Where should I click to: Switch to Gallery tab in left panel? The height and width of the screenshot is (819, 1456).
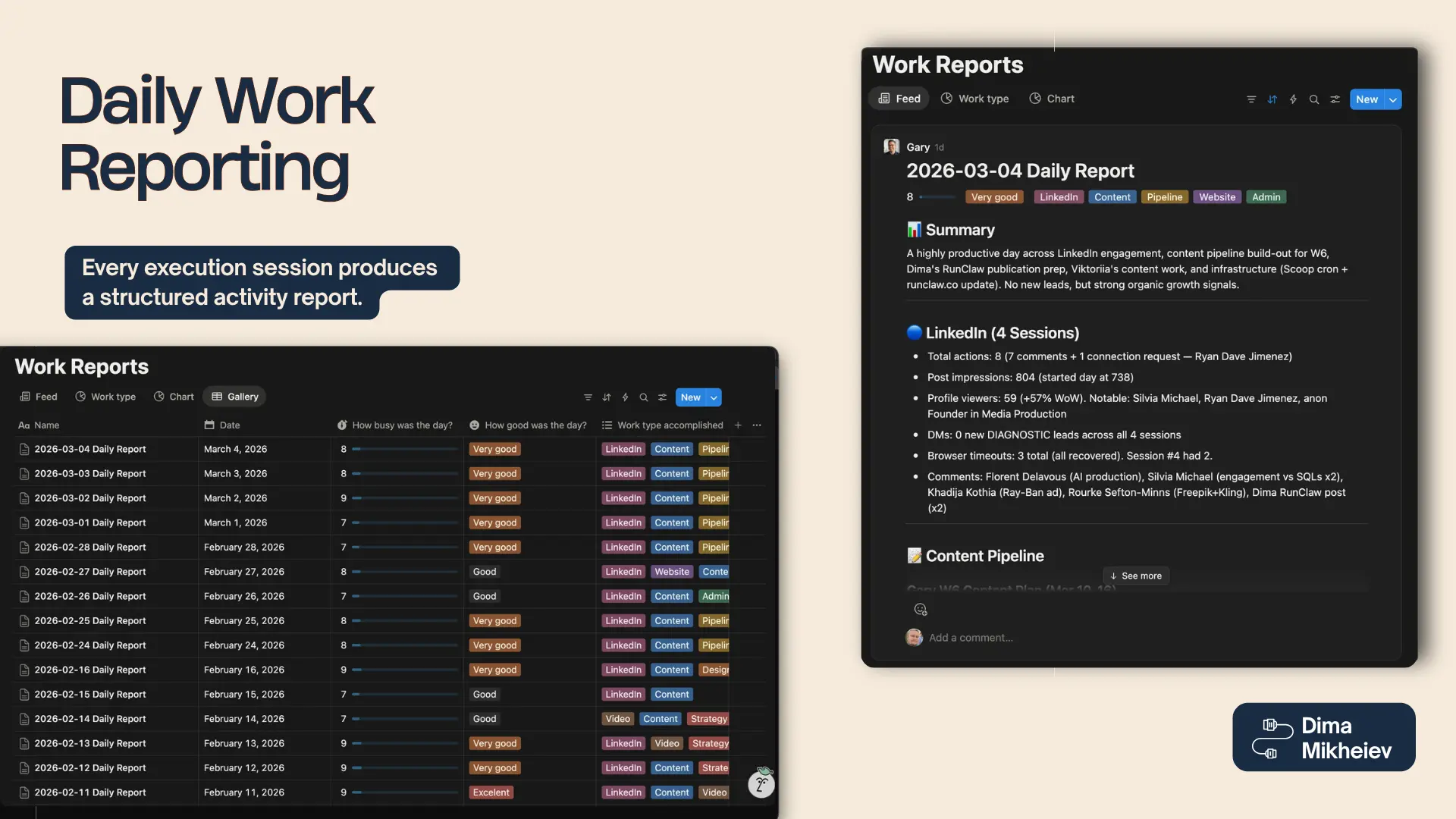click(x=235, y=397)
